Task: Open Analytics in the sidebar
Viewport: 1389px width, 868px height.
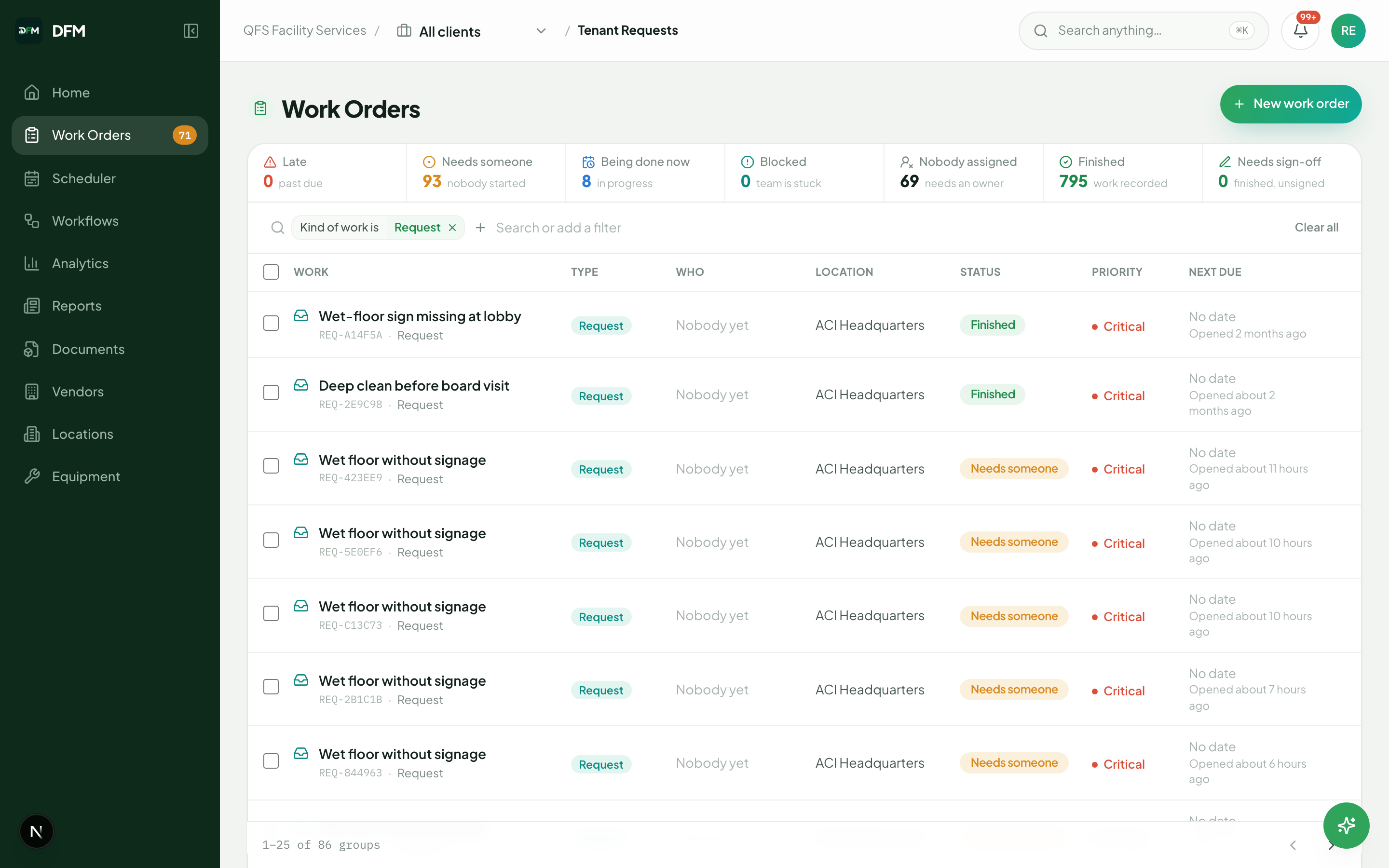Action: pyautogui.click(x=109, y=263)
